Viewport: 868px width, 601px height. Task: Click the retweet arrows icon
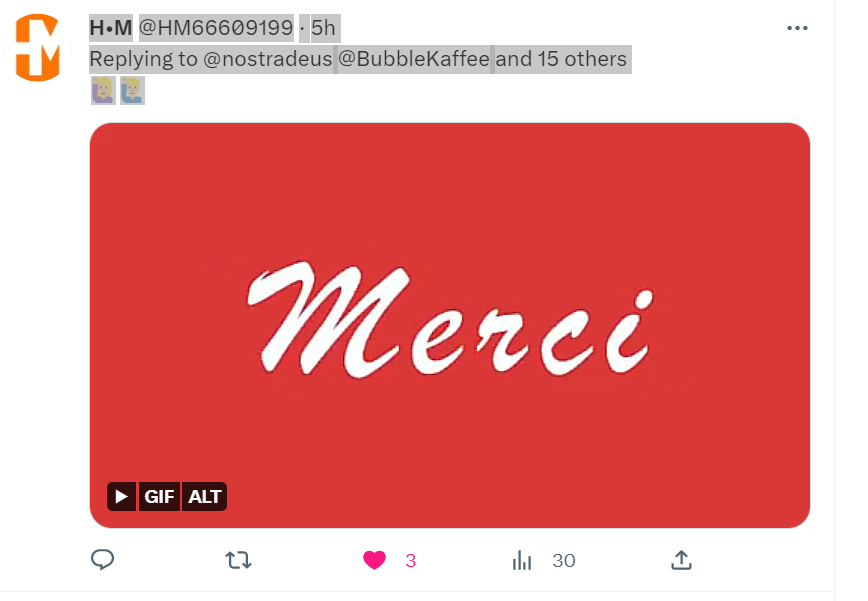tap(239, 560)
